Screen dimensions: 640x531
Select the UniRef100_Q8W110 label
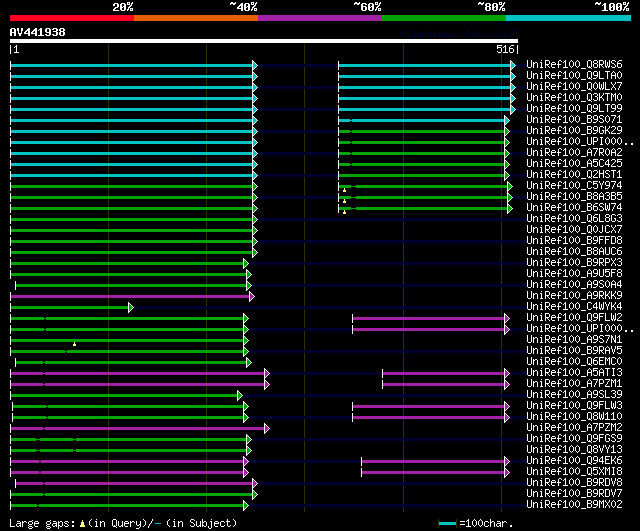pyautogui.click(x=574, y=417)
